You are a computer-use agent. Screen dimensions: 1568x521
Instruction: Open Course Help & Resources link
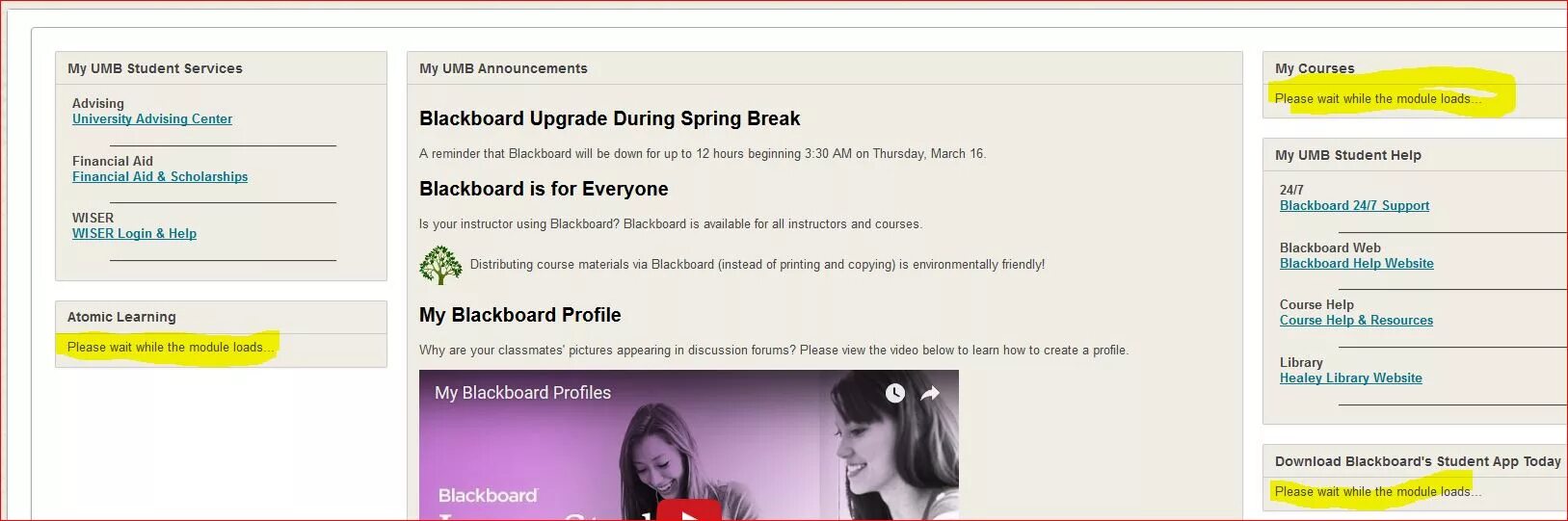coord(1356,320)
